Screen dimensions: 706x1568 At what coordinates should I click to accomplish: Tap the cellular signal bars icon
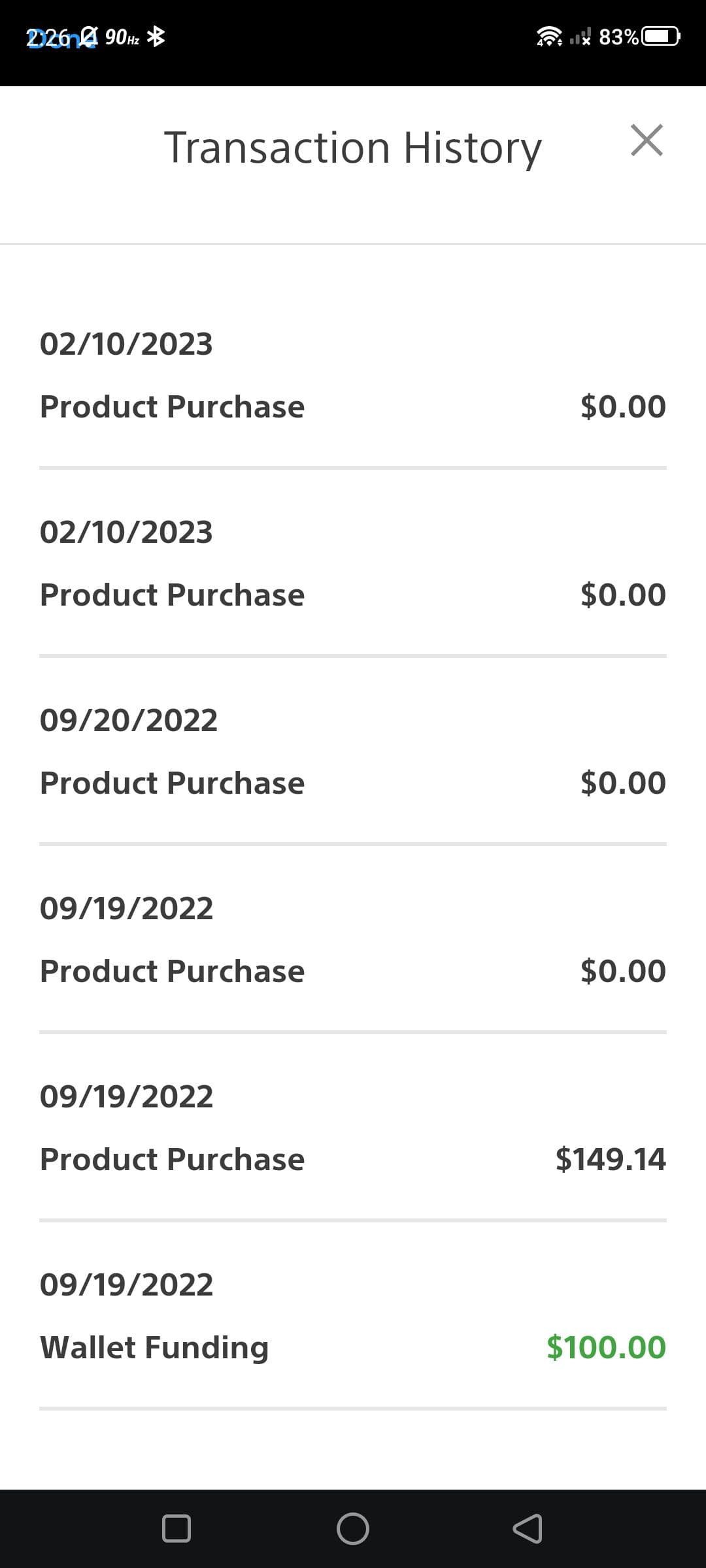(580, 37)
